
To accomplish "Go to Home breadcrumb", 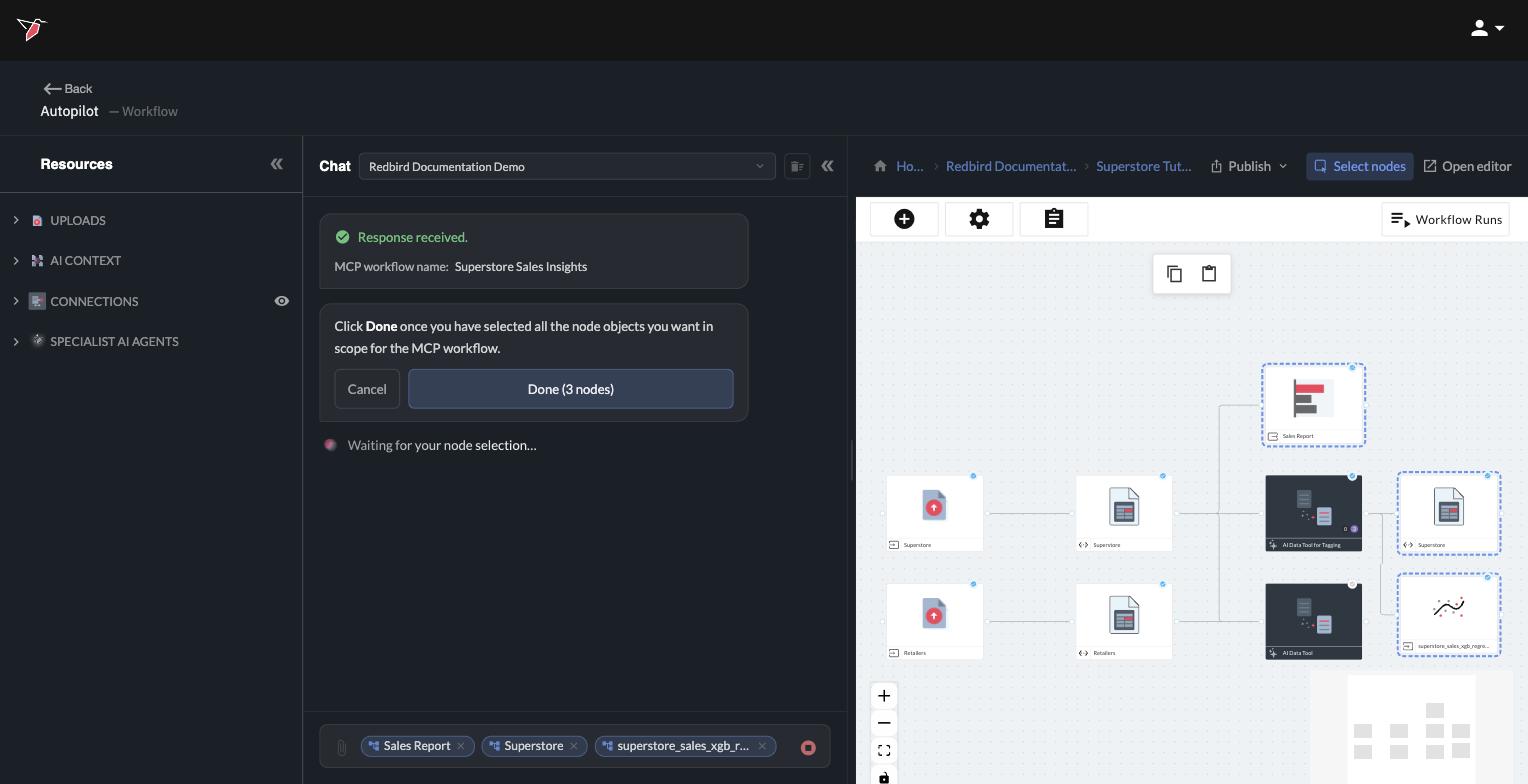I will (909, 166).
